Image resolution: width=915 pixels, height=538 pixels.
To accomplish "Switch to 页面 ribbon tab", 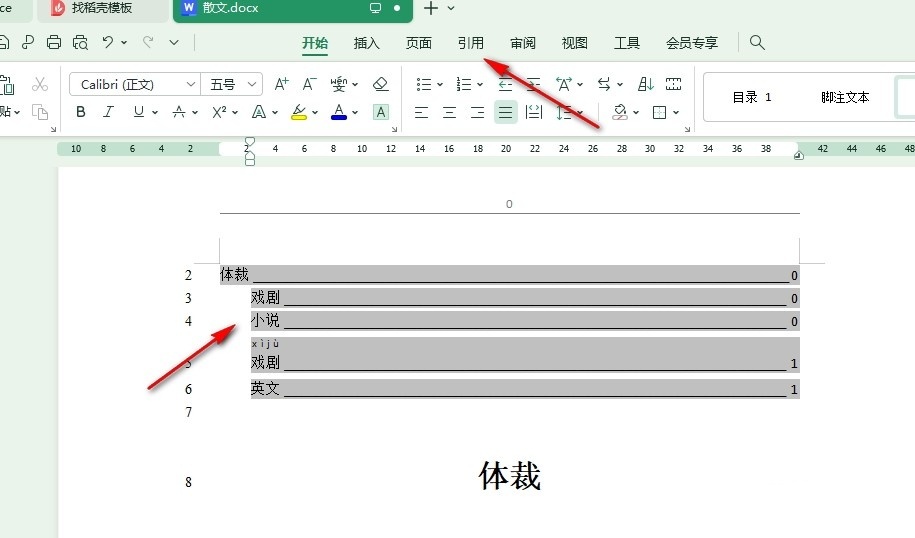I will click(x=418, y=43).
